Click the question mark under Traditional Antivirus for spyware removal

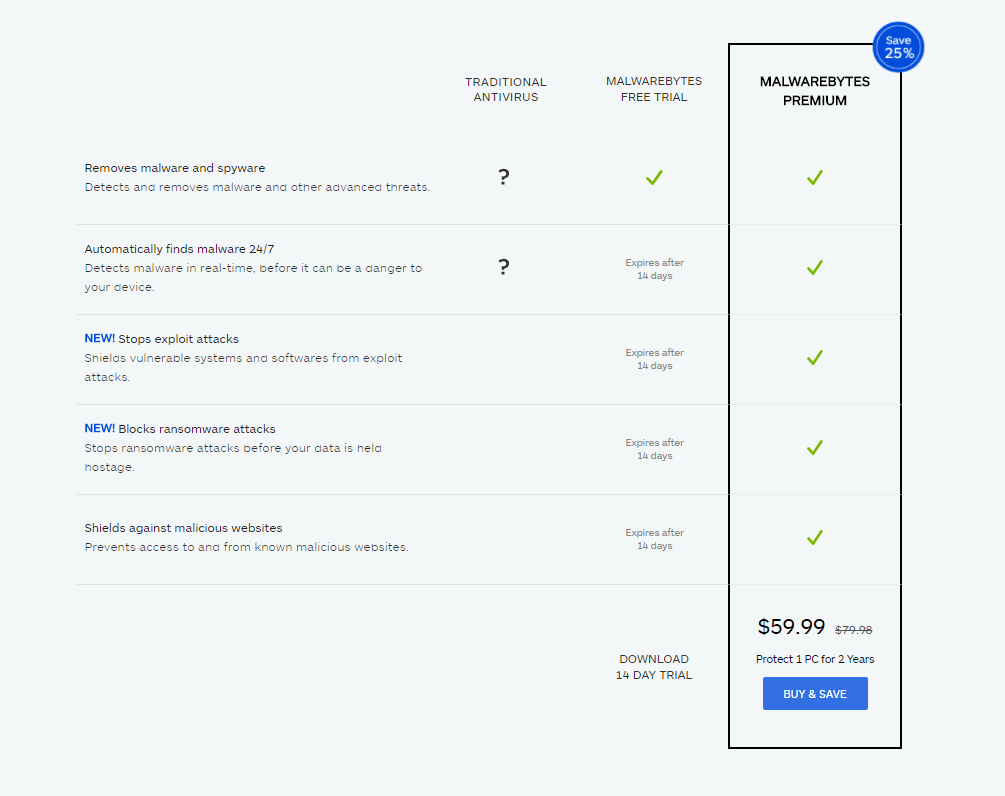click(x=504, y=176)
